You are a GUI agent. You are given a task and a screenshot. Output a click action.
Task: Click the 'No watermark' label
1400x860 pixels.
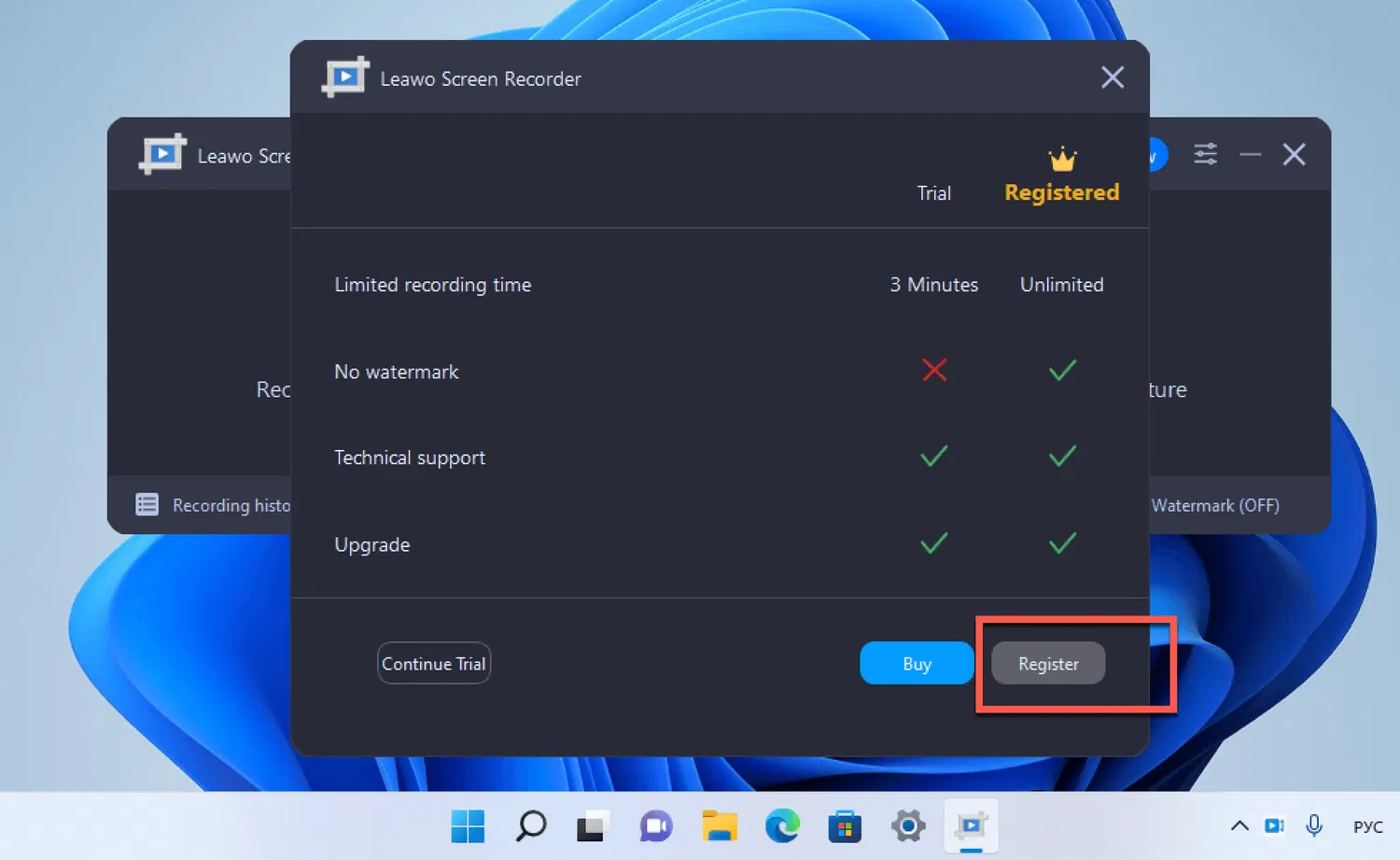397,372
